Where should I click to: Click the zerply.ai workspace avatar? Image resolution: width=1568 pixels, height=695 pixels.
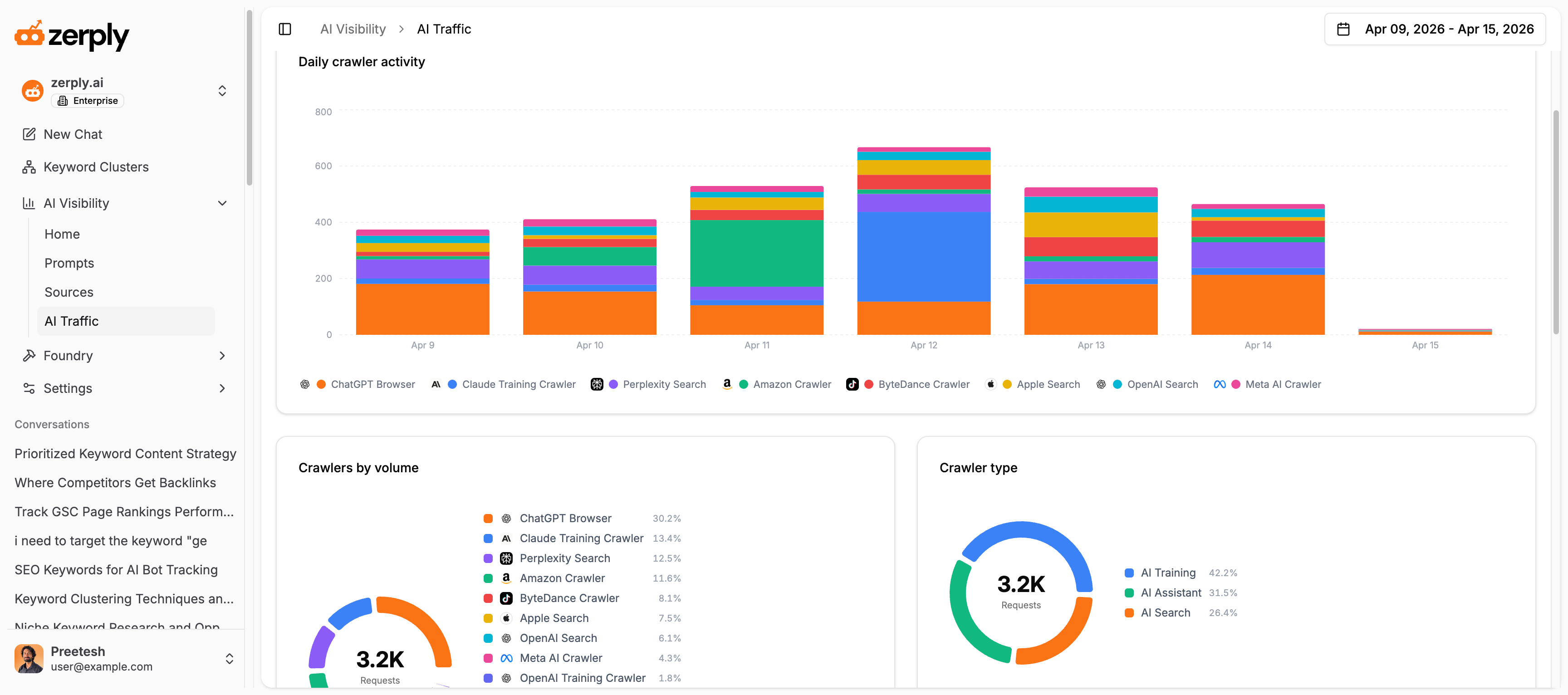click(32, 91)
